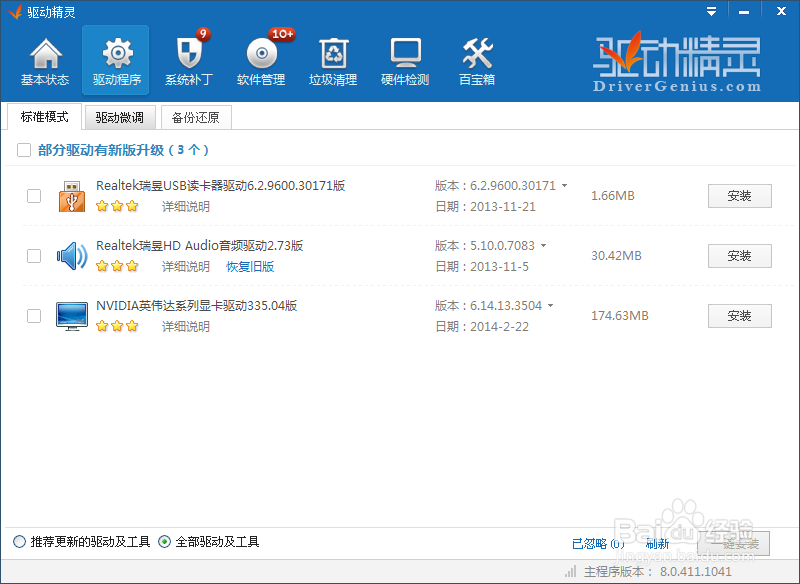Open 详细说明 for Realtek USB driver
Viewport: 800px width, 584px height.
click(186, 207)
